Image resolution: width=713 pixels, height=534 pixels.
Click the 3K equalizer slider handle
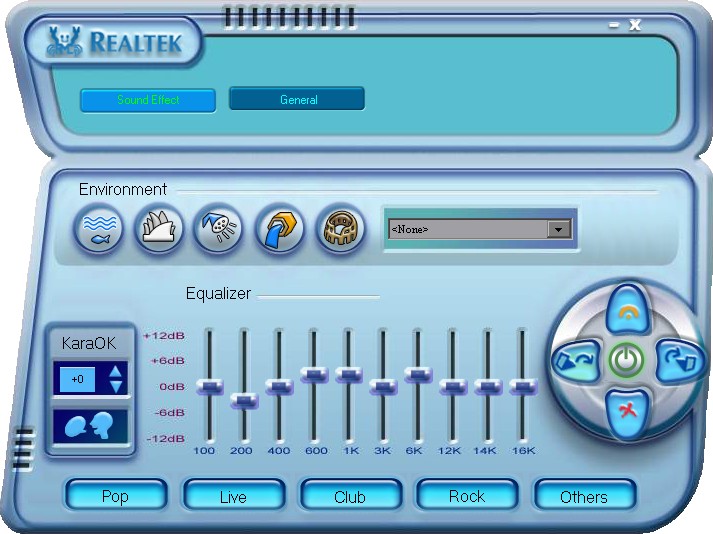pyautogui.click(x=383, y=387)
